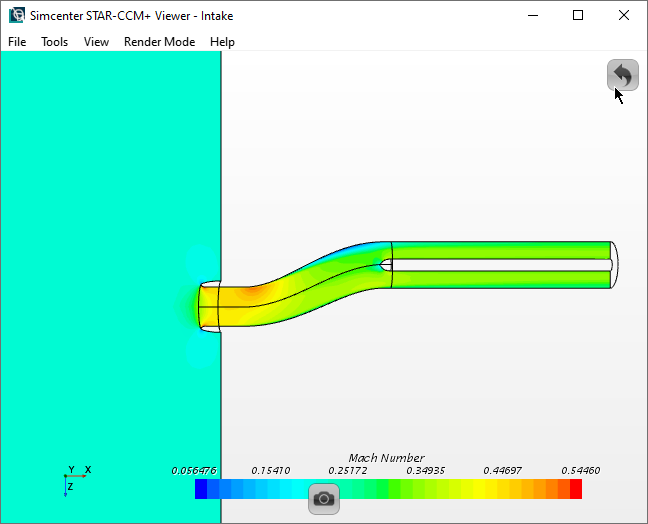Click the dark blue end of color bar
Image resolution: width=648 pixels, height=524 pixels.
[201, 489]
